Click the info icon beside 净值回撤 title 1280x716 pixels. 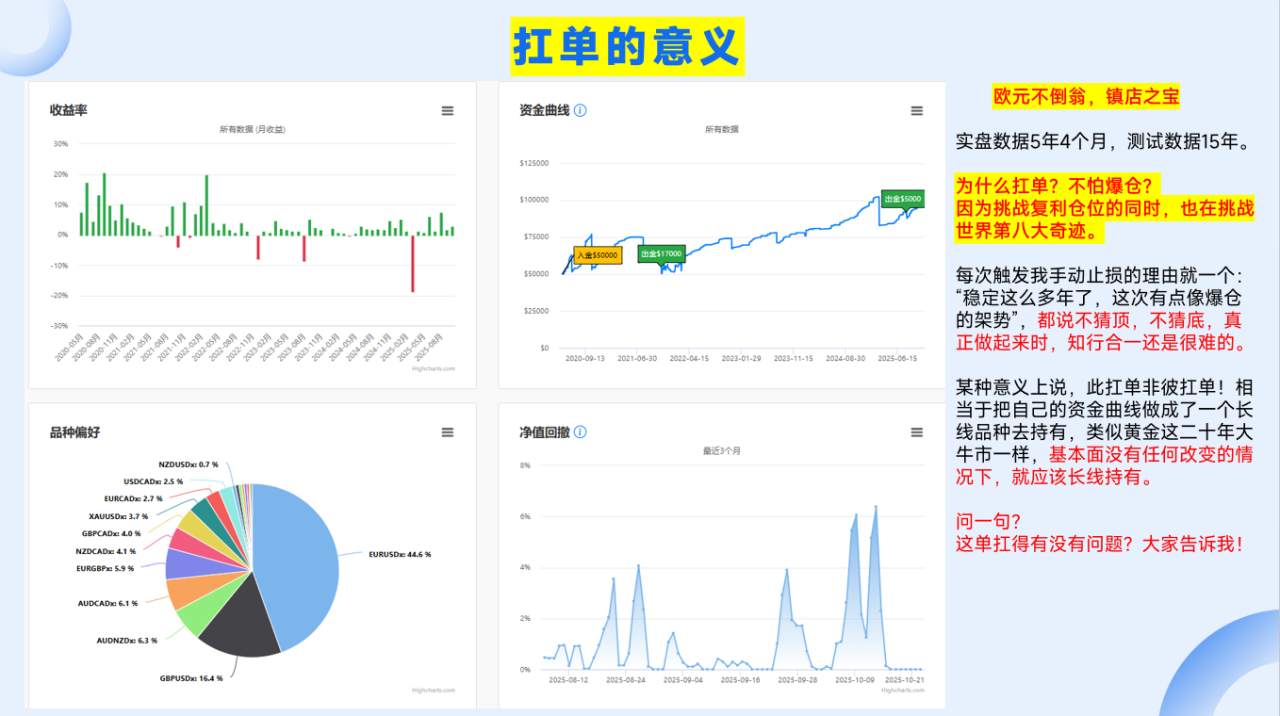coord(581,431)
